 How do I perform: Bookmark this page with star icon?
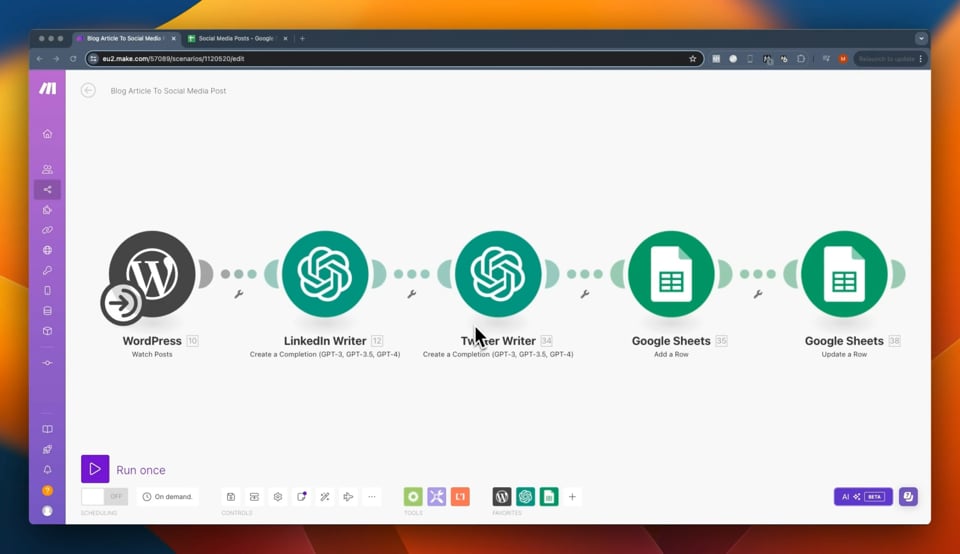click(x=692, y=59)
